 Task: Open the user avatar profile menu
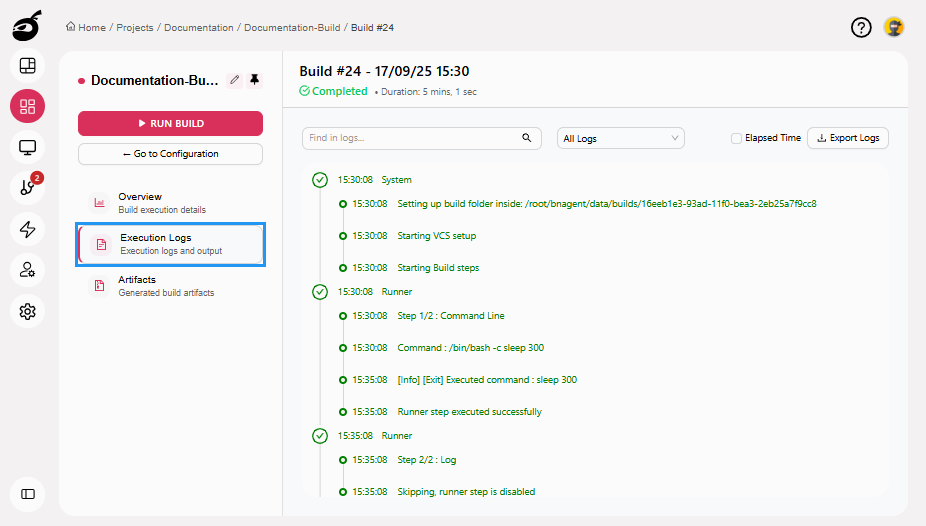click(894, 27)
